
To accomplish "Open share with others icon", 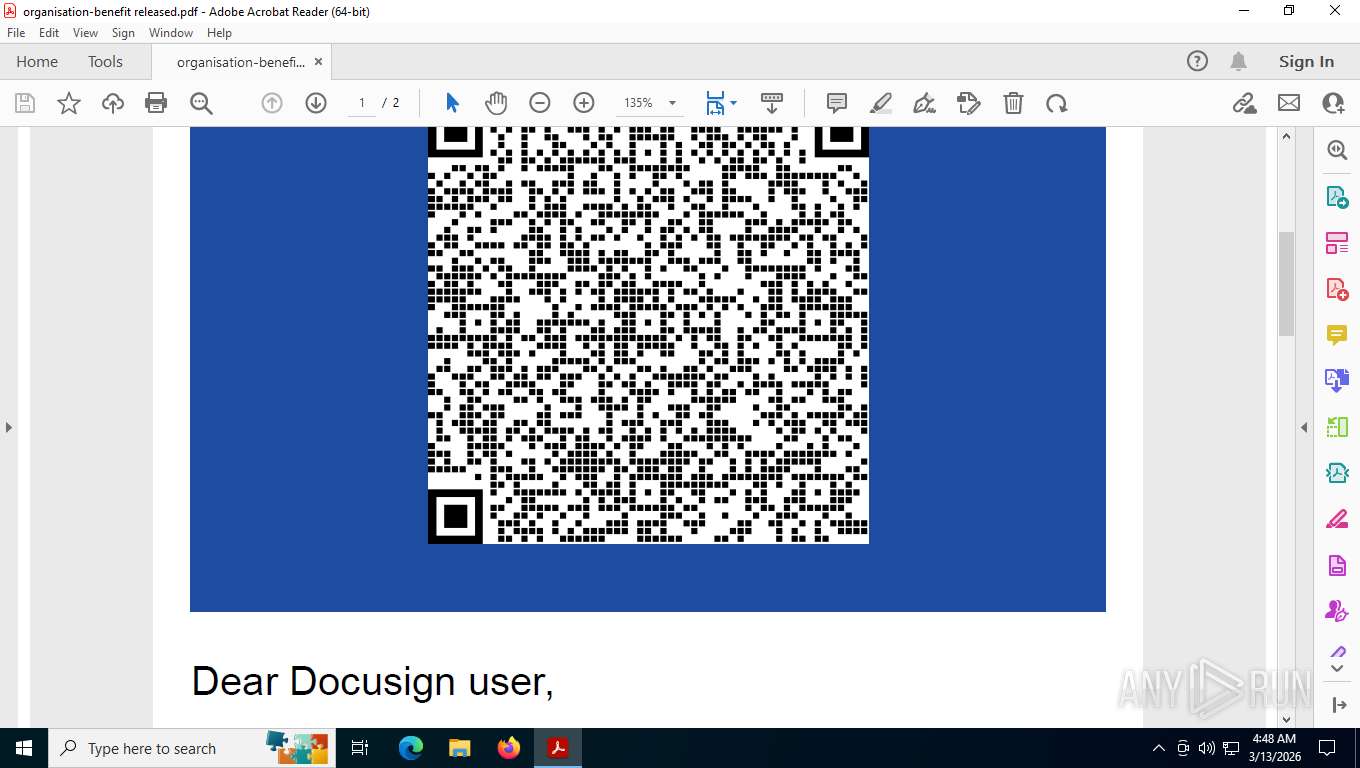I will point(1333,103).
